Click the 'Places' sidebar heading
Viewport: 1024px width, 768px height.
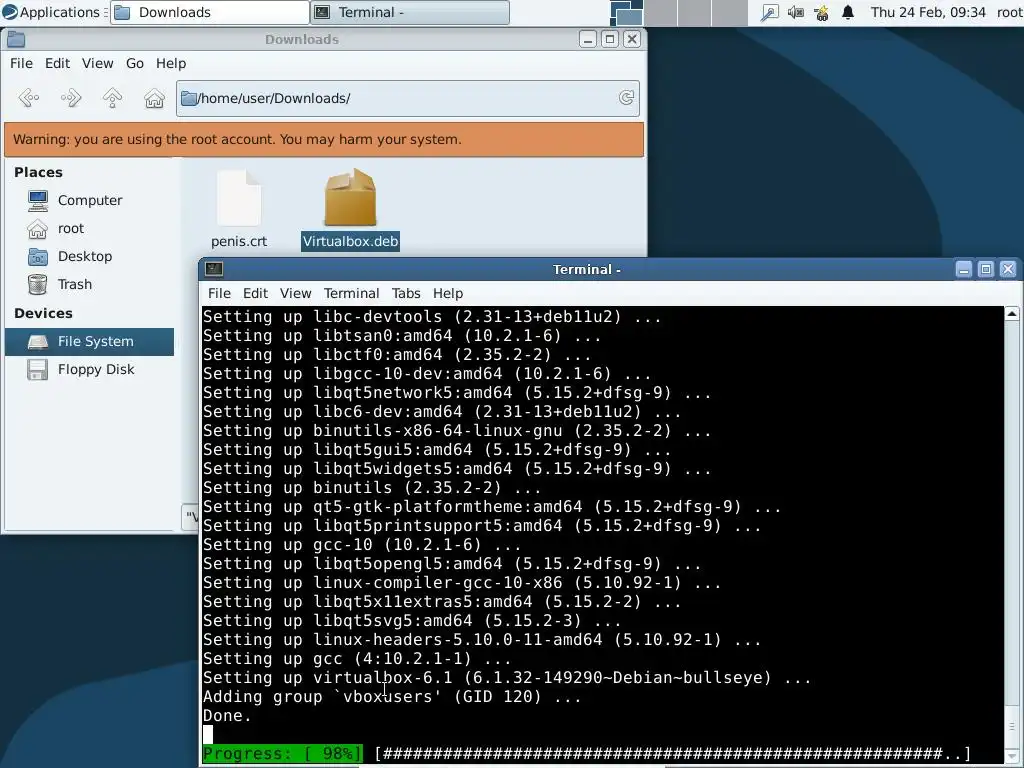[x=39, y=172]
